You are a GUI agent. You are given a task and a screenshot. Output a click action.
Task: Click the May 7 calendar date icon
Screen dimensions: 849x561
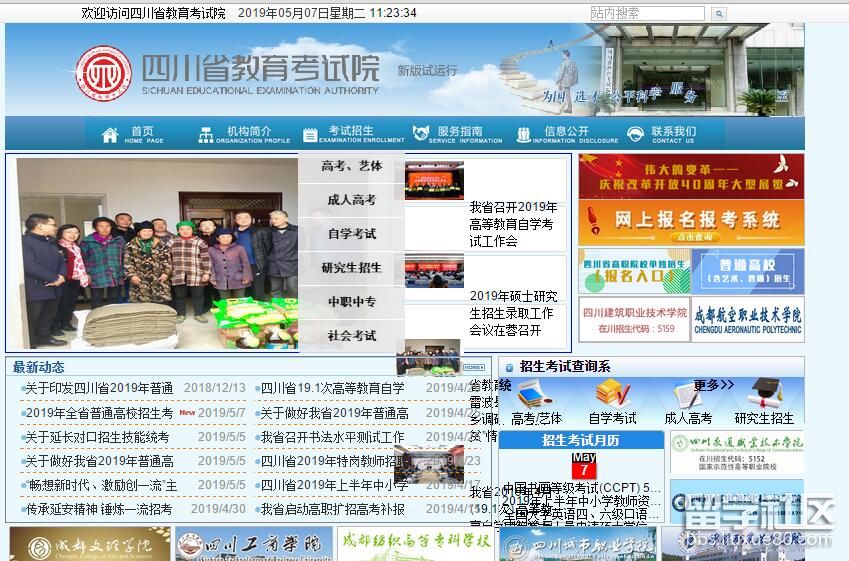click(x=583, y=465)
